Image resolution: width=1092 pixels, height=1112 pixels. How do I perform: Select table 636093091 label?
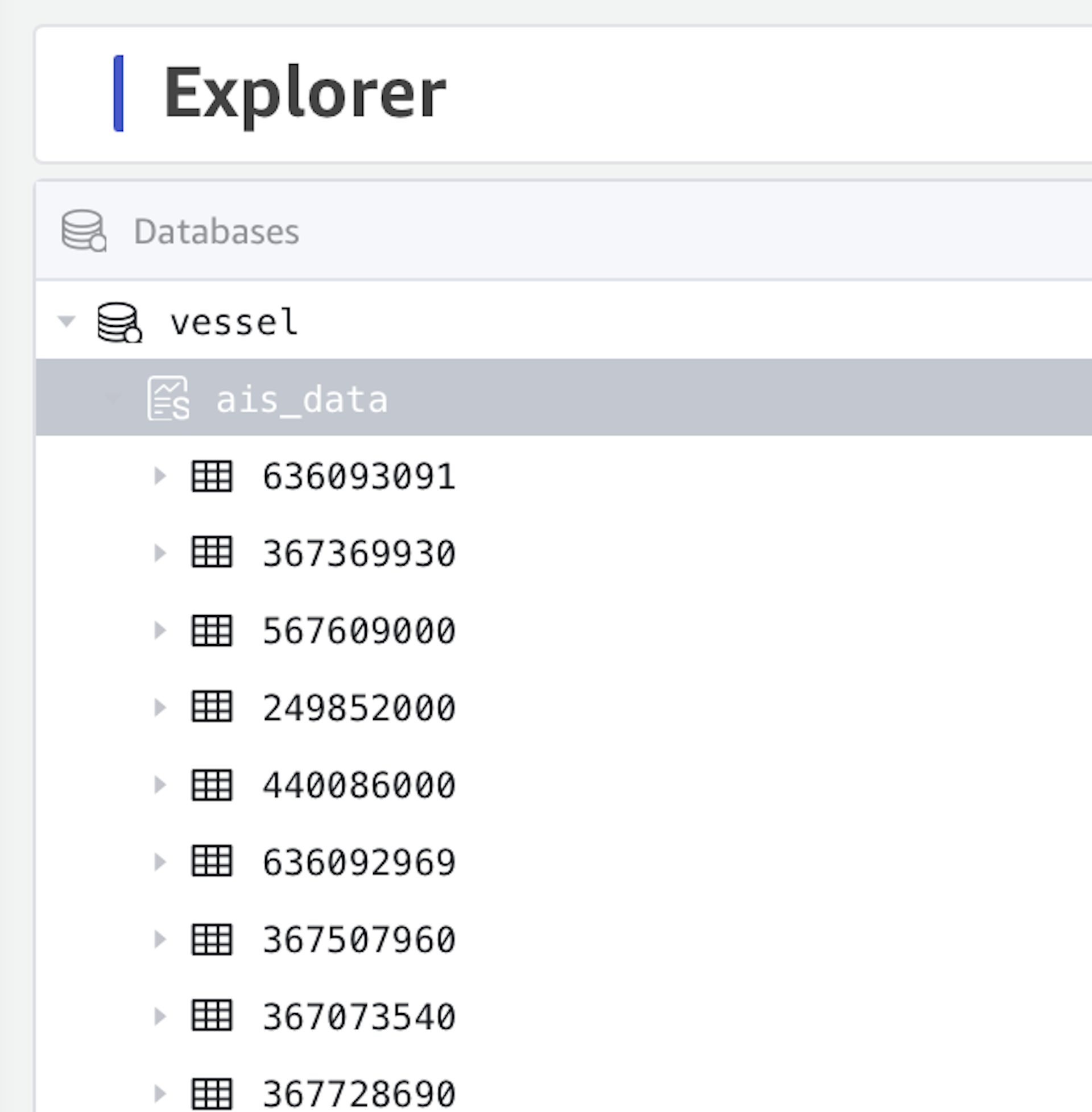pyautogui.click(x=359, y=477)
